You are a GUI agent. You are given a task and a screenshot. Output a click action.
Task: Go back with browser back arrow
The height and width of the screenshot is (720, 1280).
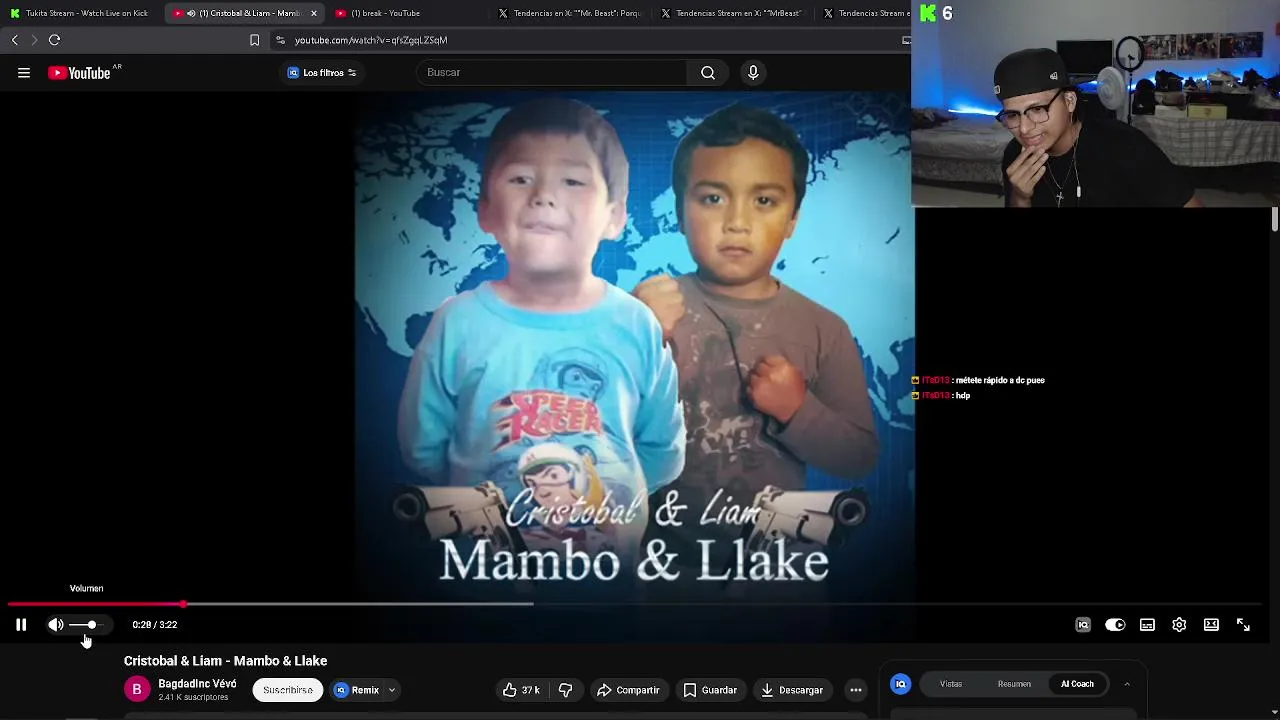pyautogui.click(x=14, y=40)
